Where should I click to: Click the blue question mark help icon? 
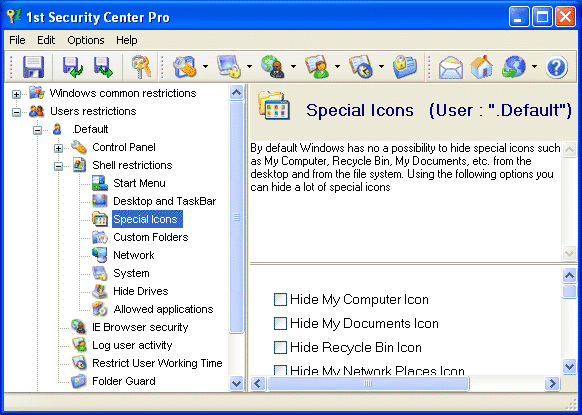[x=556, y=67]
